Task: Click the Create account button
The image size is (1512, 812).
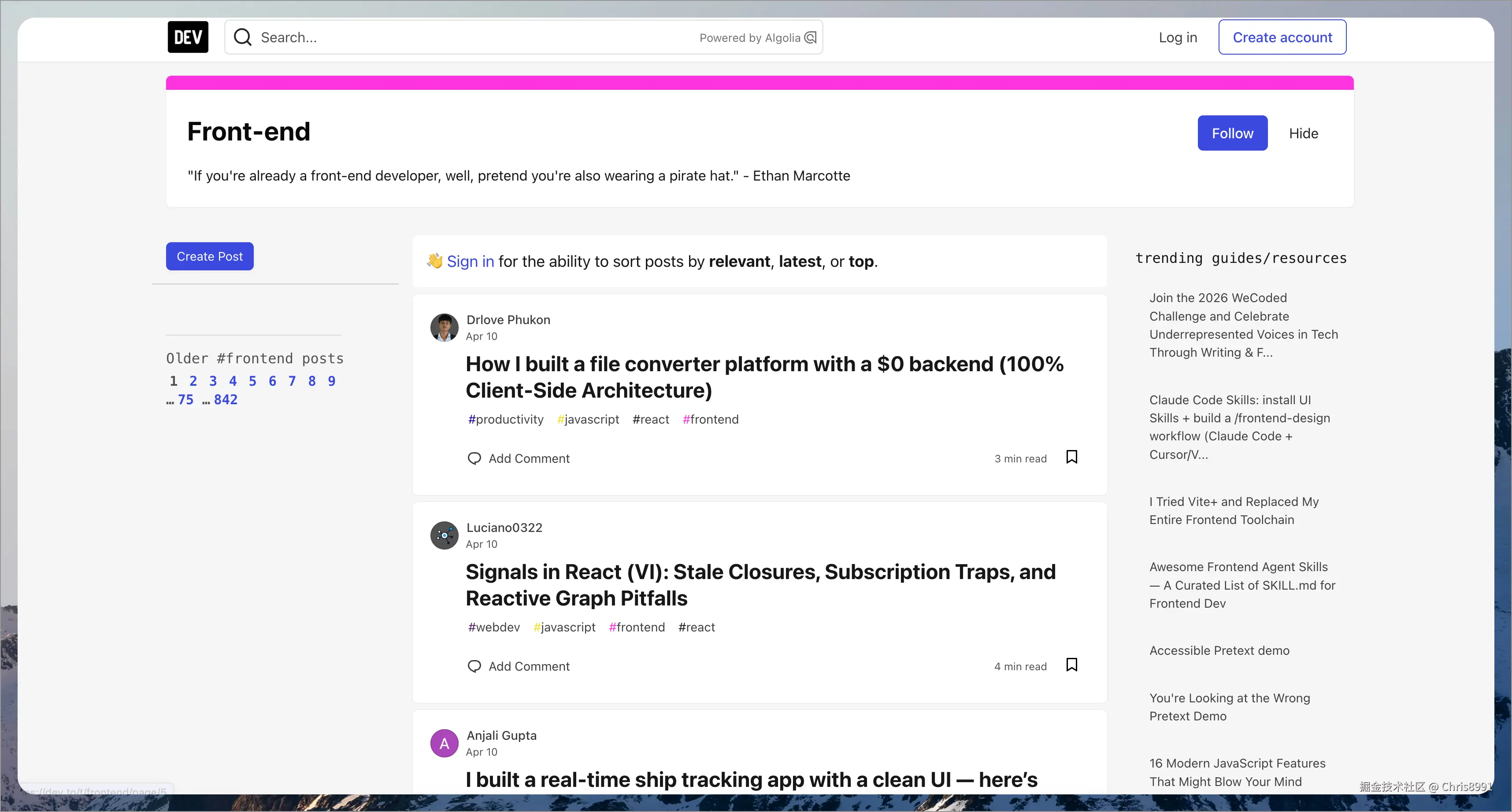Action: 1282,37
